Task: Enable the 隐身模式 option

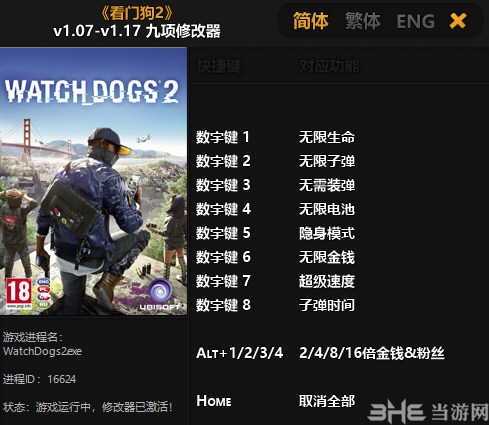Action: [327, 233]
